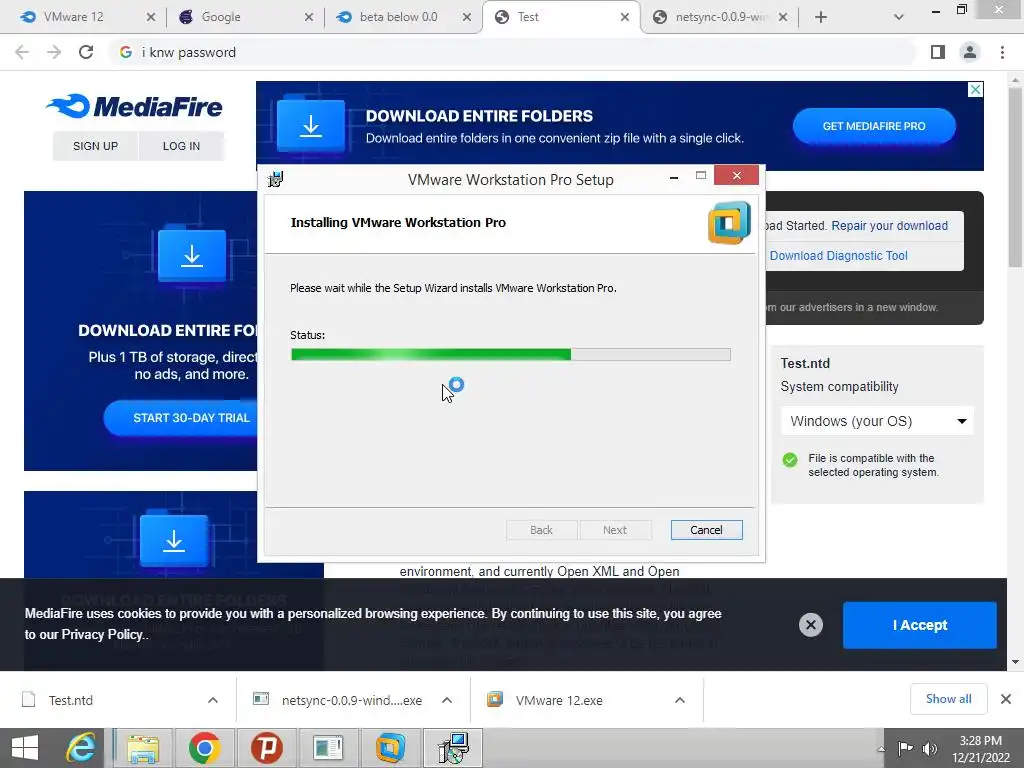Click the address bar showing i knw password
Image resolution: width=1024 pixels, height=768 pixels.
click(x=513, y=52)
